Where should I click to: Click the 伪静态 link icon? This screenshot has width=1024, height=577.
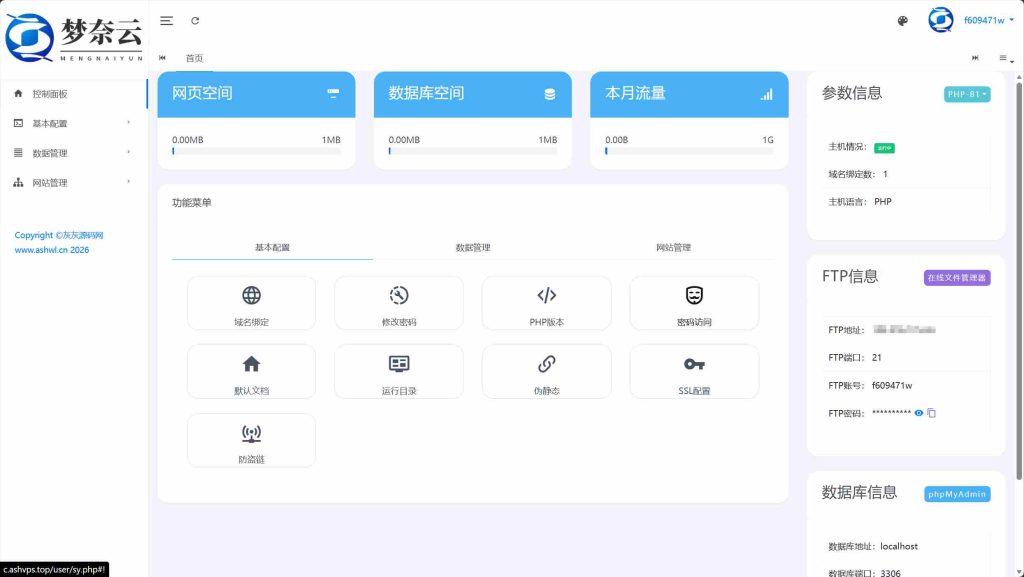point(546,363)
